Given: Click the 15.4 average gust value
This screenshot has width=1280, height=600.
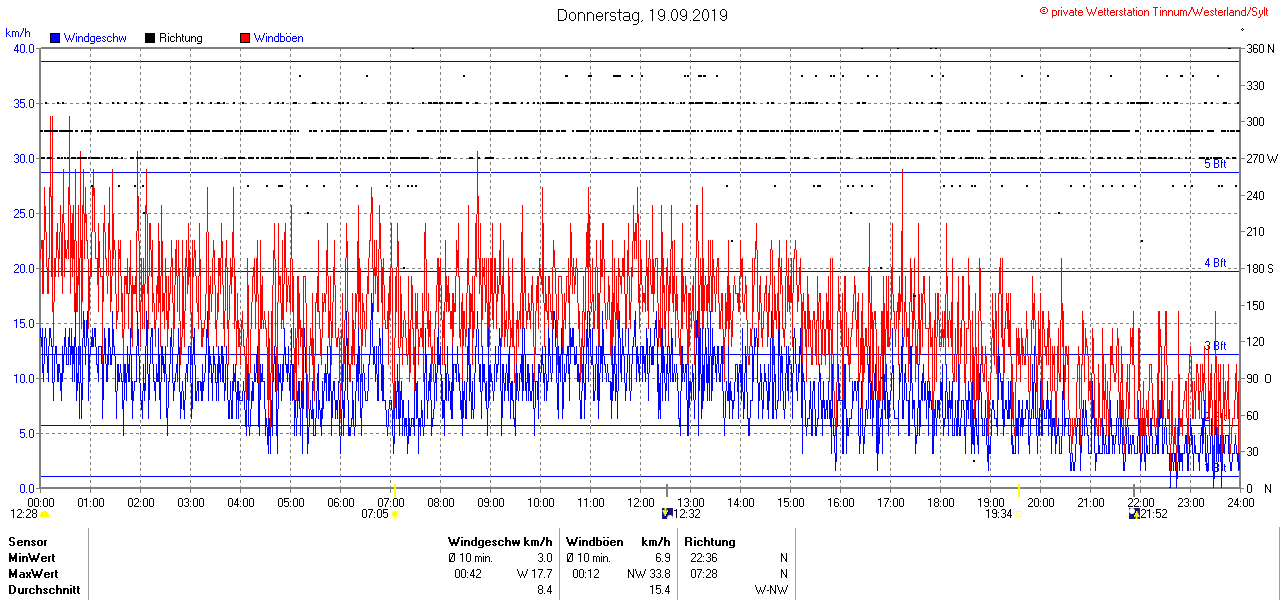Looking at the screenshot, I should [x=660, y=590].
